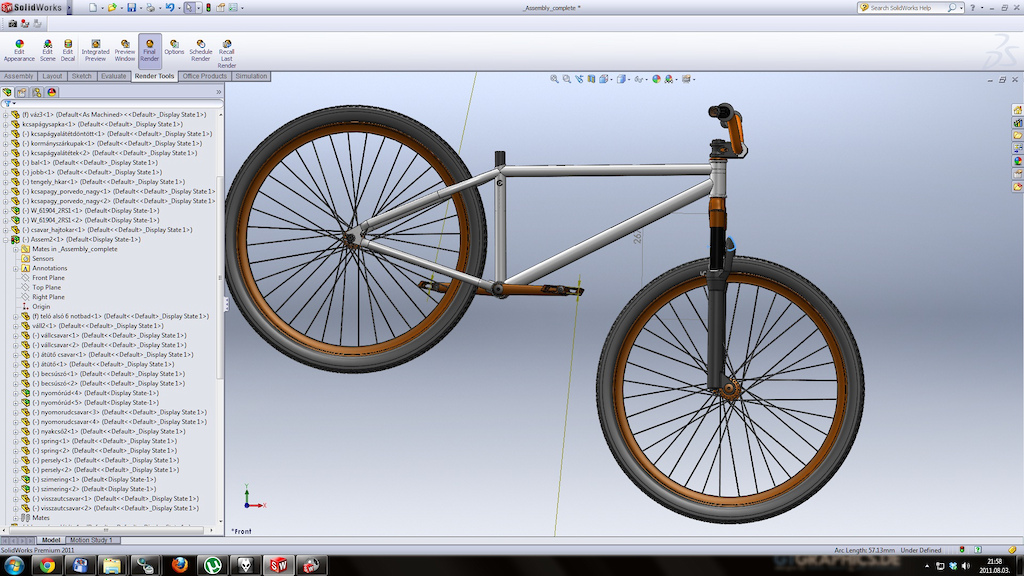This screenshot has height=576, width=1024.
Task: Click the Search SolidWorks Help field
Action: 907,8
